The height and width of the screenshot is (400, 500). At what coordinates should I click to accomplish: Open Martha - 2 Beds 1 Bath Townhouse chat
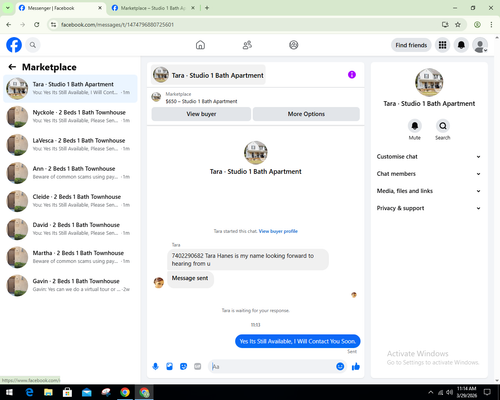click(70, 257)
